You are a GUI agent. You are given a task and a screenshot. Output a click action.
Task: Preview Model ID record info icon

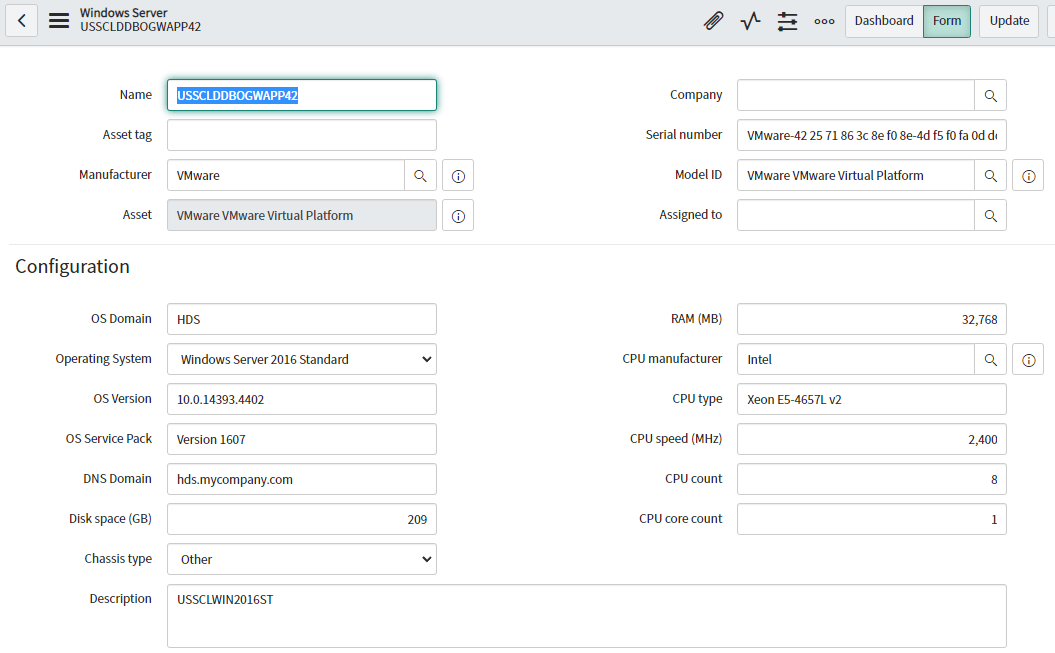click(x=1028, y=175)
